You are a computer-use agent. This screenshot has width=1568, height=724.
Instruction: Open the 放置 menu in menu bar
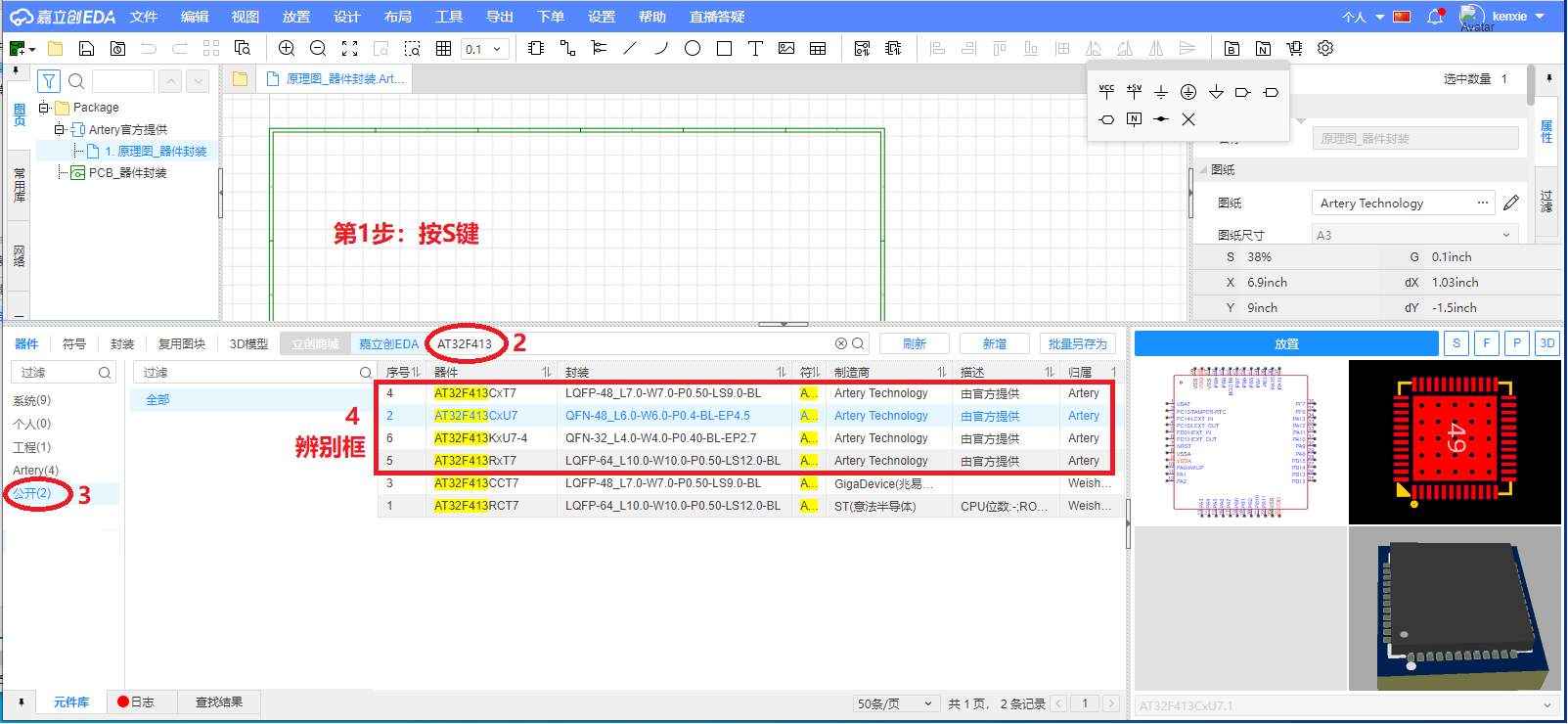[295, 17]
